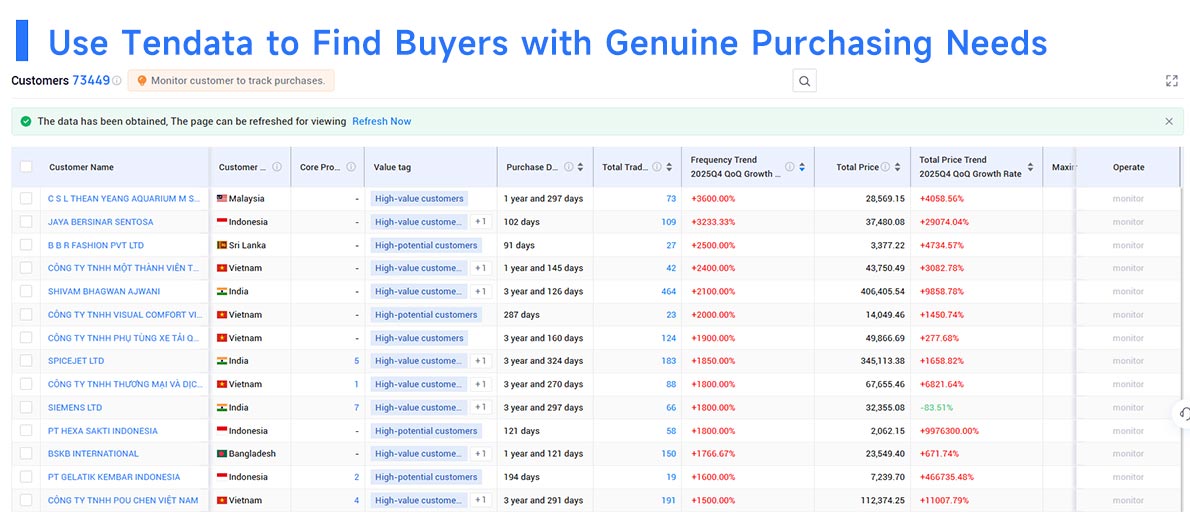Click floating support icon at right edge
The height and width of the screenshot is (522, 1190).
tap(1183, 414)
